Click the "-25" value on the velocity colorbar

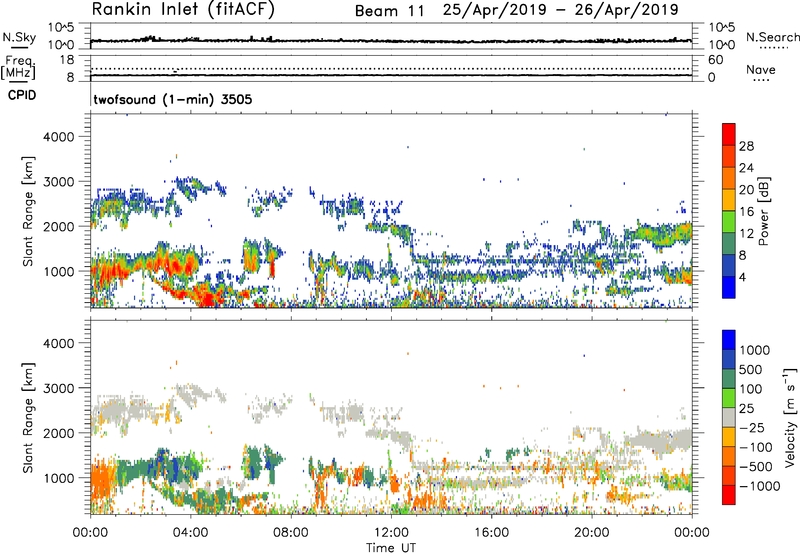753,428
